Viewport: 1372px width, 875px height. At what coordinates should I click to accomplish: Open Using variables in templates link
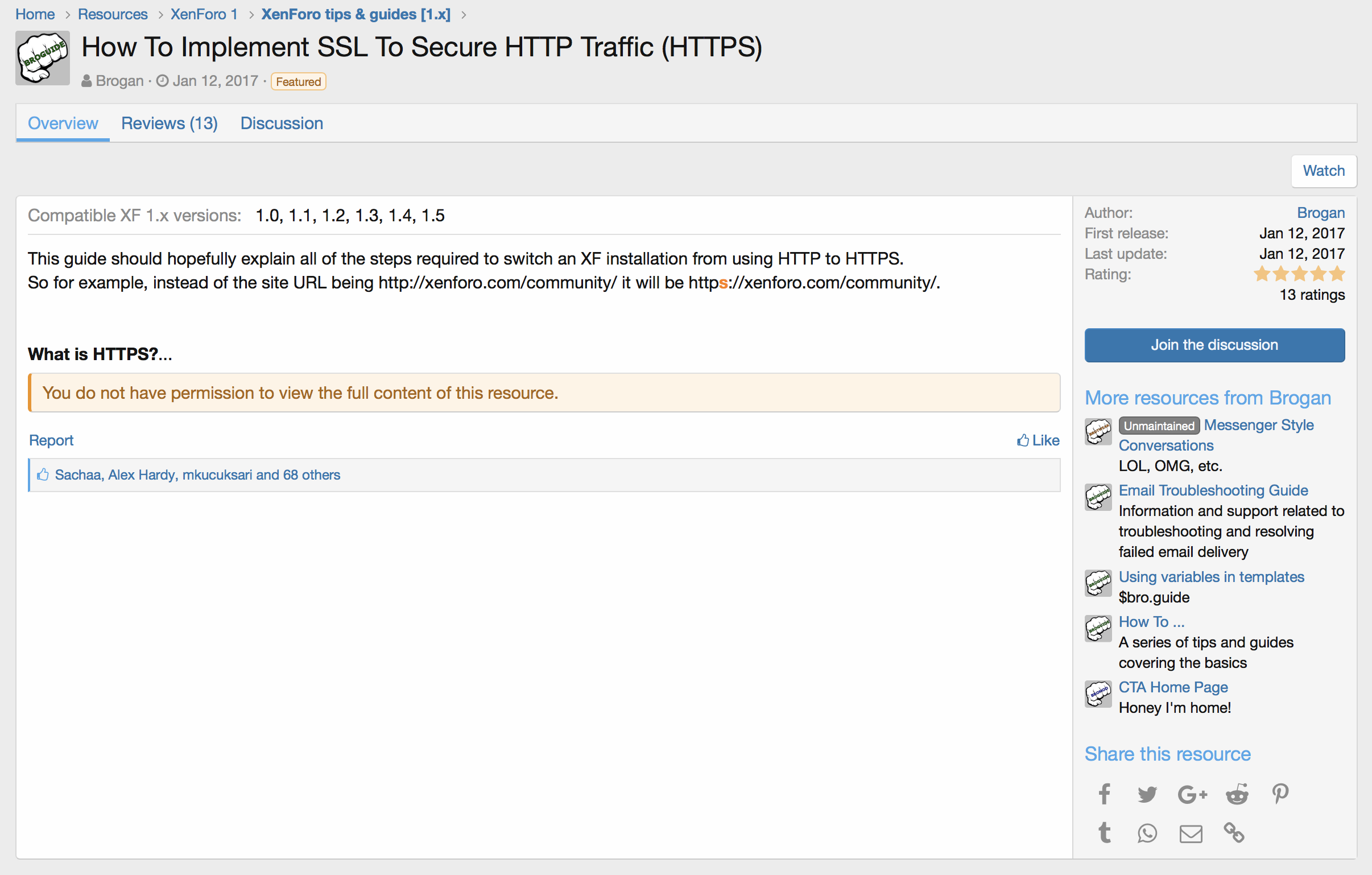[x=1212, y=577]
